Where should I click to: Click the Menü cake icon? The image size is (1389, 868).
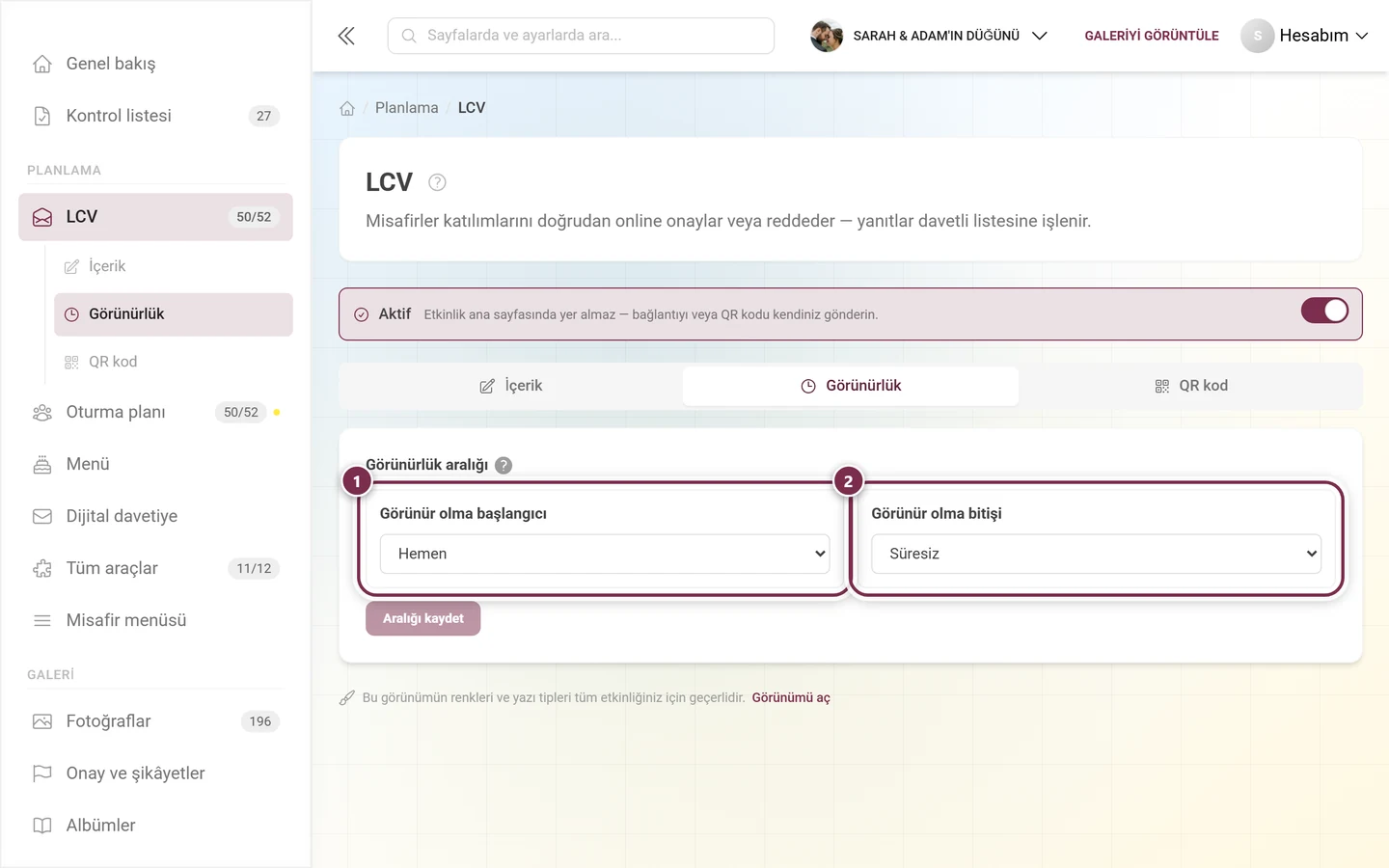(42, 464)
